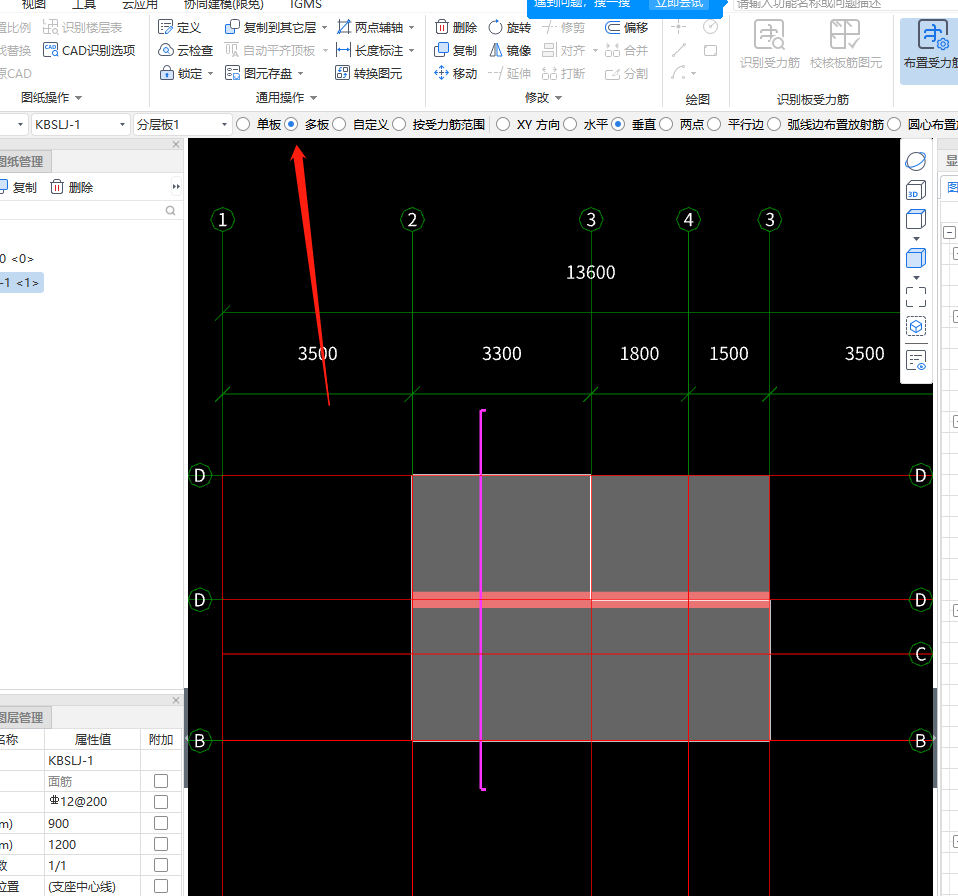958x896 pixels.
Task: Click 转换图元 convert element
Action: pos(369,74)
